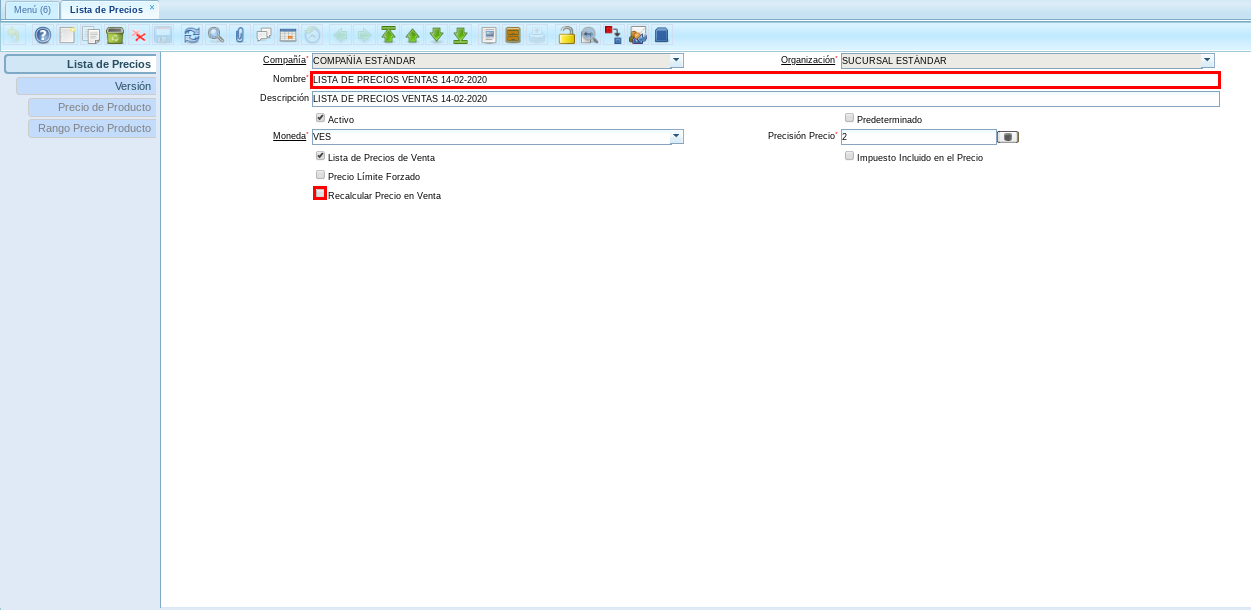Click the padlock Lock record icon
This screenshot has height=610, width=1251.
567,35
